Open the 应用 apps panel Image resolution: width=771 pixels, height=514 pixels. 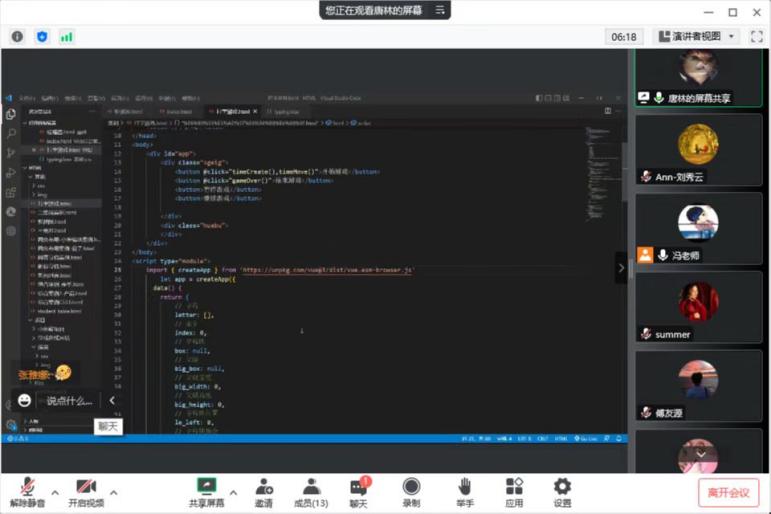[x=514, y=491]
